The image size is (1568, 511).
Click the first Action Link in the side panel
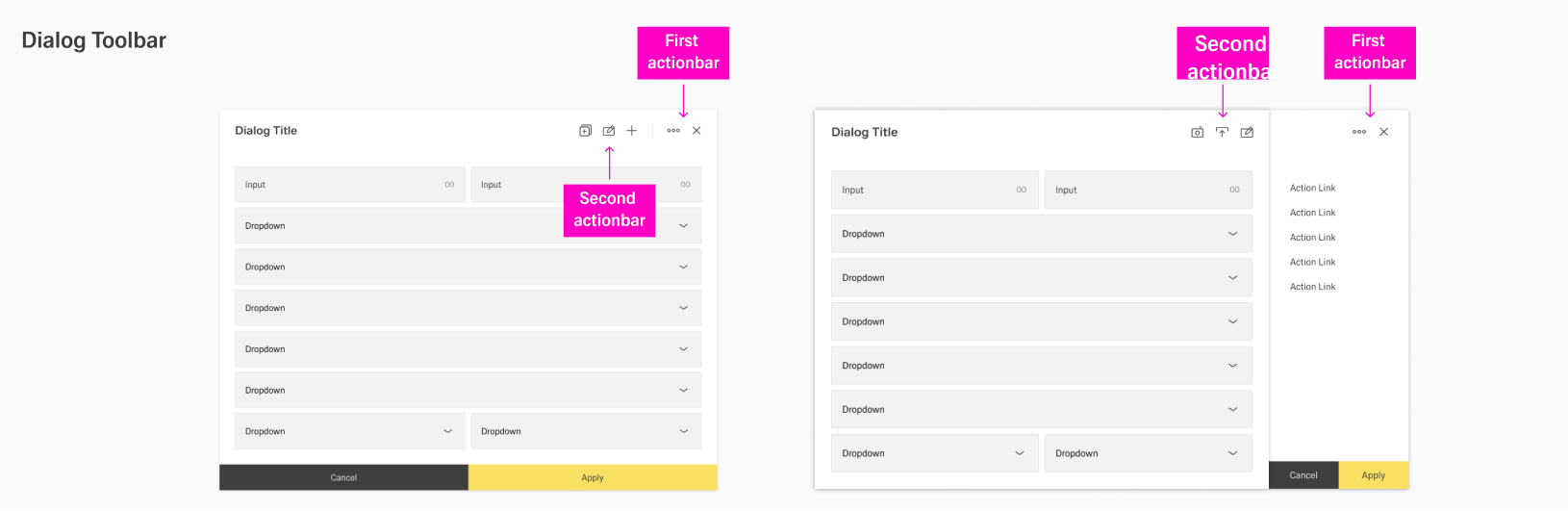tap(1312, 189)
